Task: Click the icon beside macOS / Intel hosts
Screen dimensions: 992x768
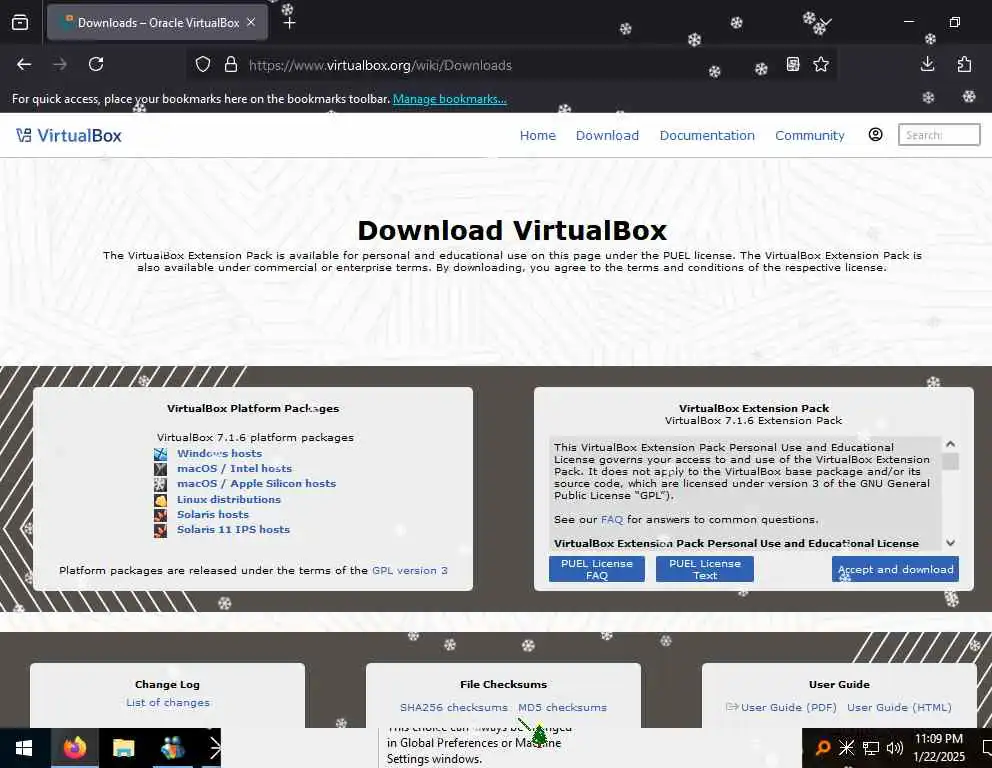Action: click(x=161, y=469)
